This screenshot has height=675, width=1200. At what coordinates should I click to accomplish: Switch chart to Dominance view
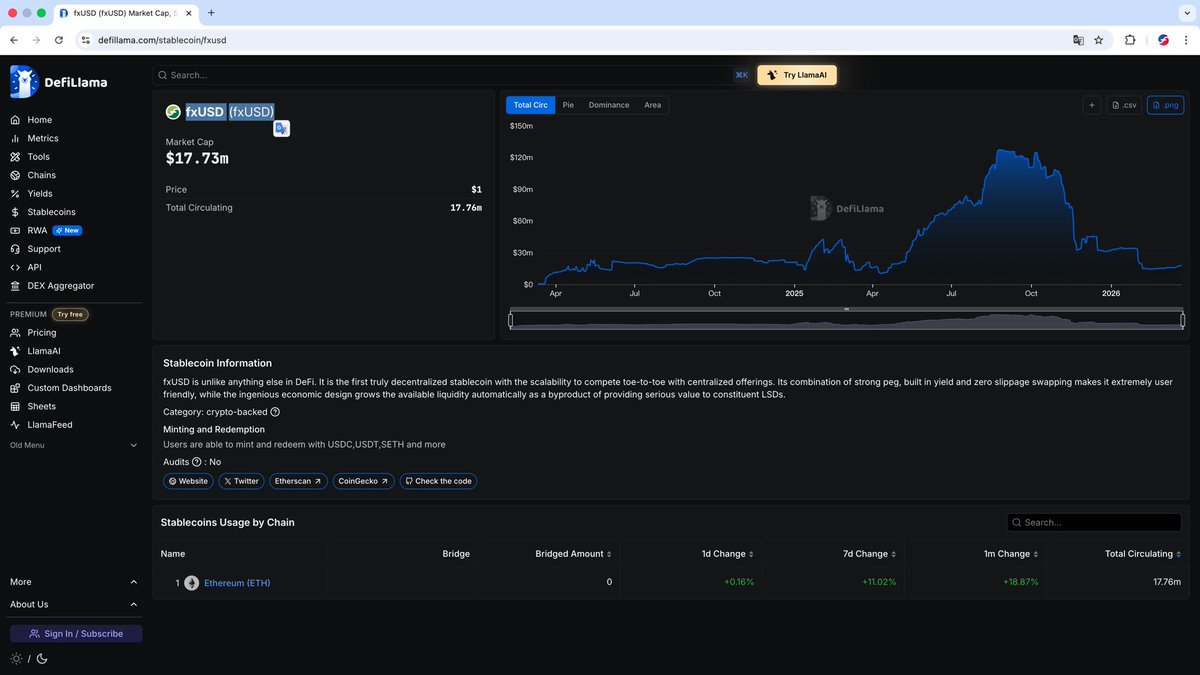[x=609, y=105]
